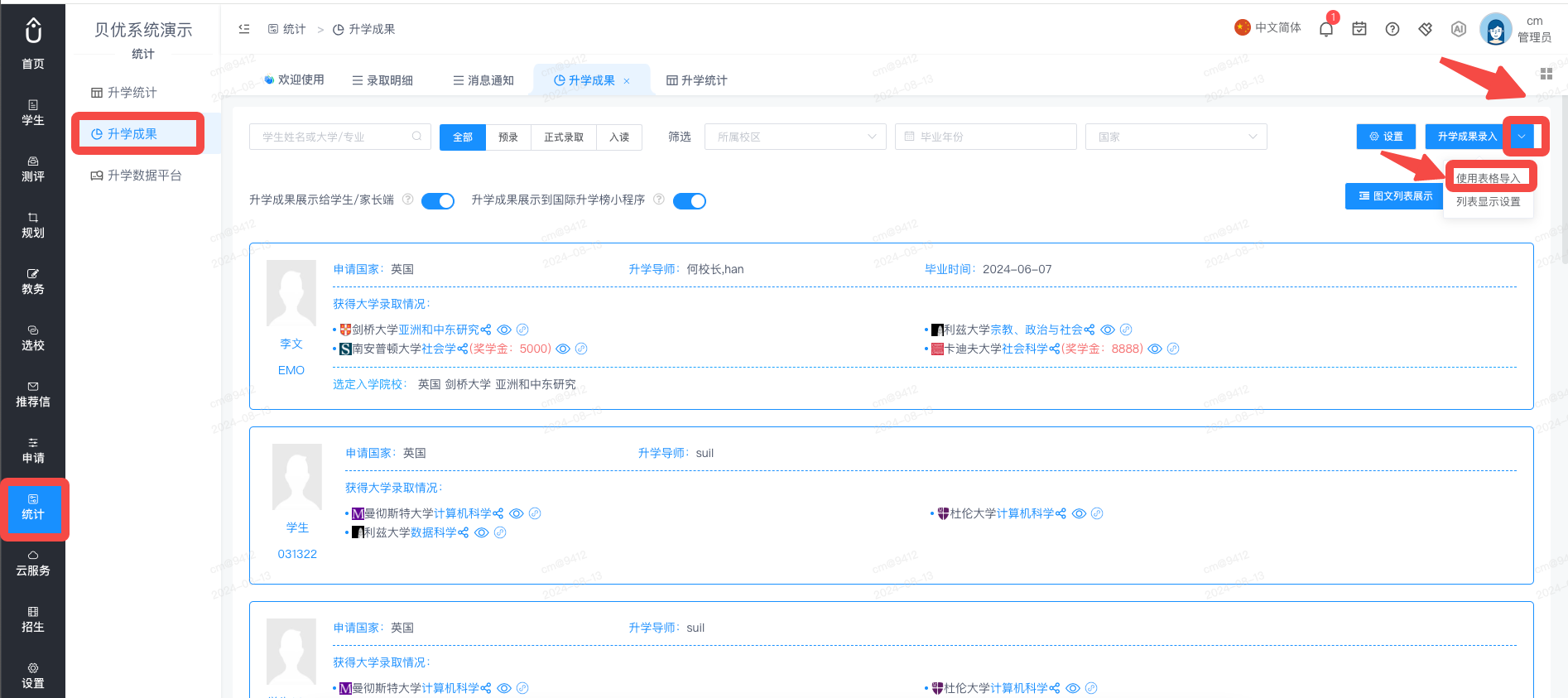1568x698 pixels.
Task: Select 使用表格导入 menu option
Action: pos(1489,178)
